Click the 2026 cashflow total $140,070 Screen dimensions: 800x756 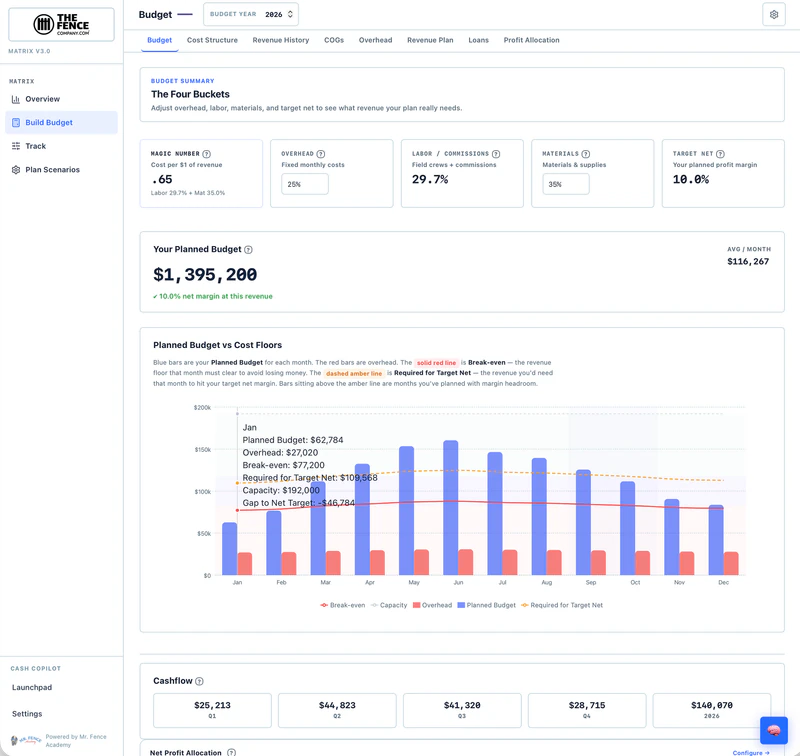point(712,710)
